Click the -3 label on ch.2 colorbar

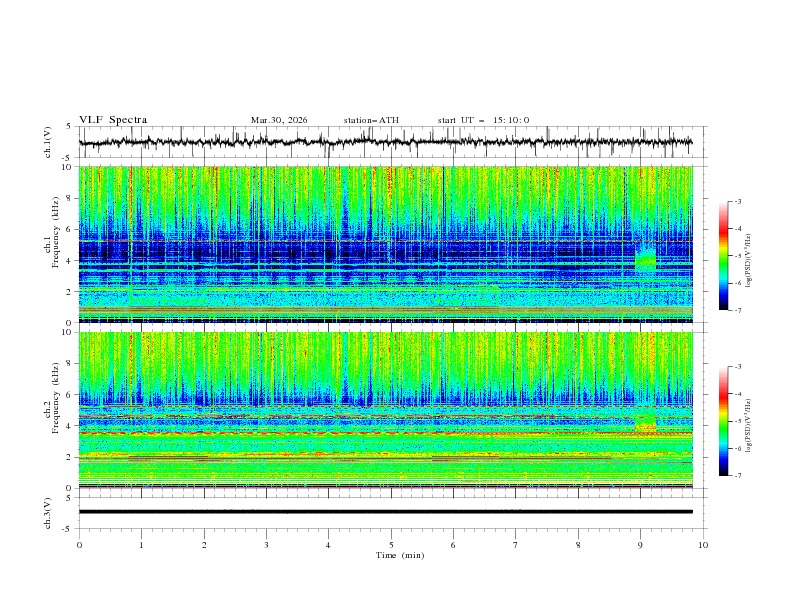[x=738, y=367]
